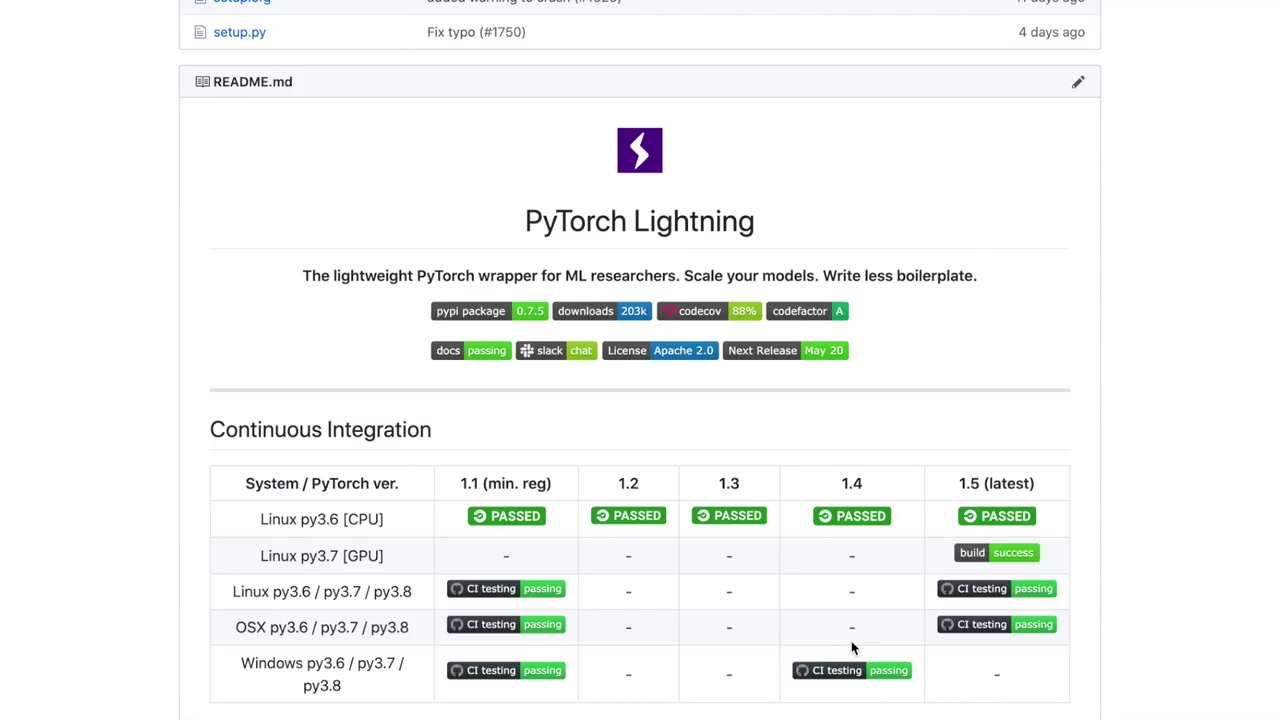
Task: Join via the slack chat badge
Action: click(557, 350)
